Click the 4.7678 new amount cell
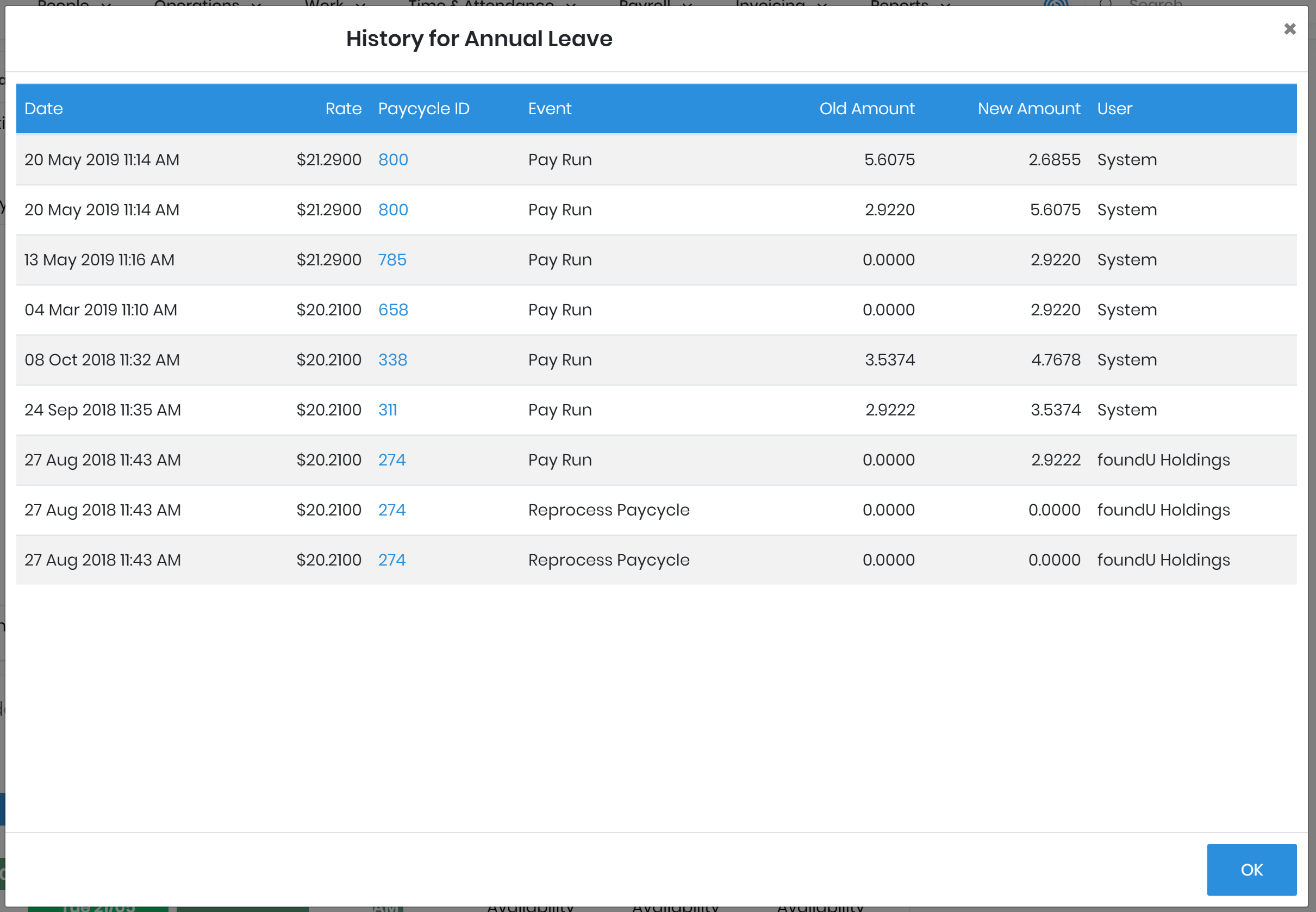The width and height of the screenshot is (1316, 912). pyautogui.click(x=1056, y=360)
